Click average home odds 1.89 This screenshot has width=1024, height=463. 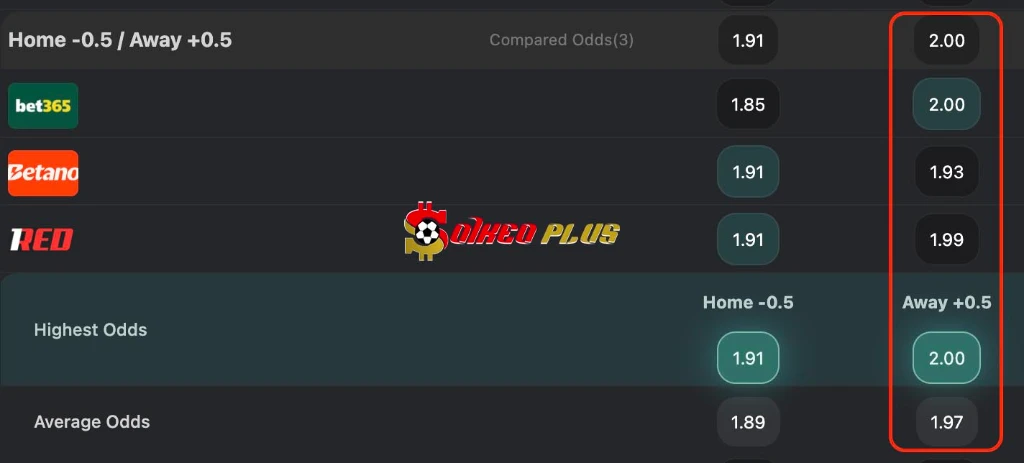(747, 423)
